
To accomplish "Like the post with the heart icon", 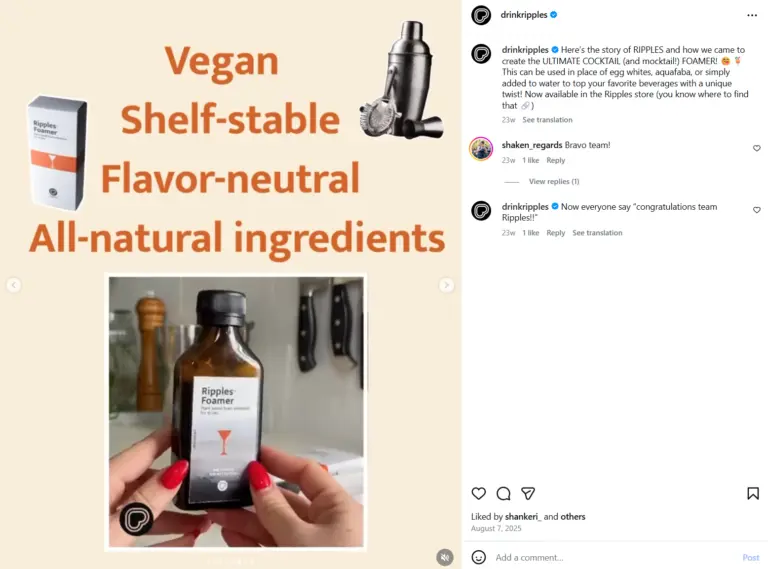I will (x=479, y=493).
